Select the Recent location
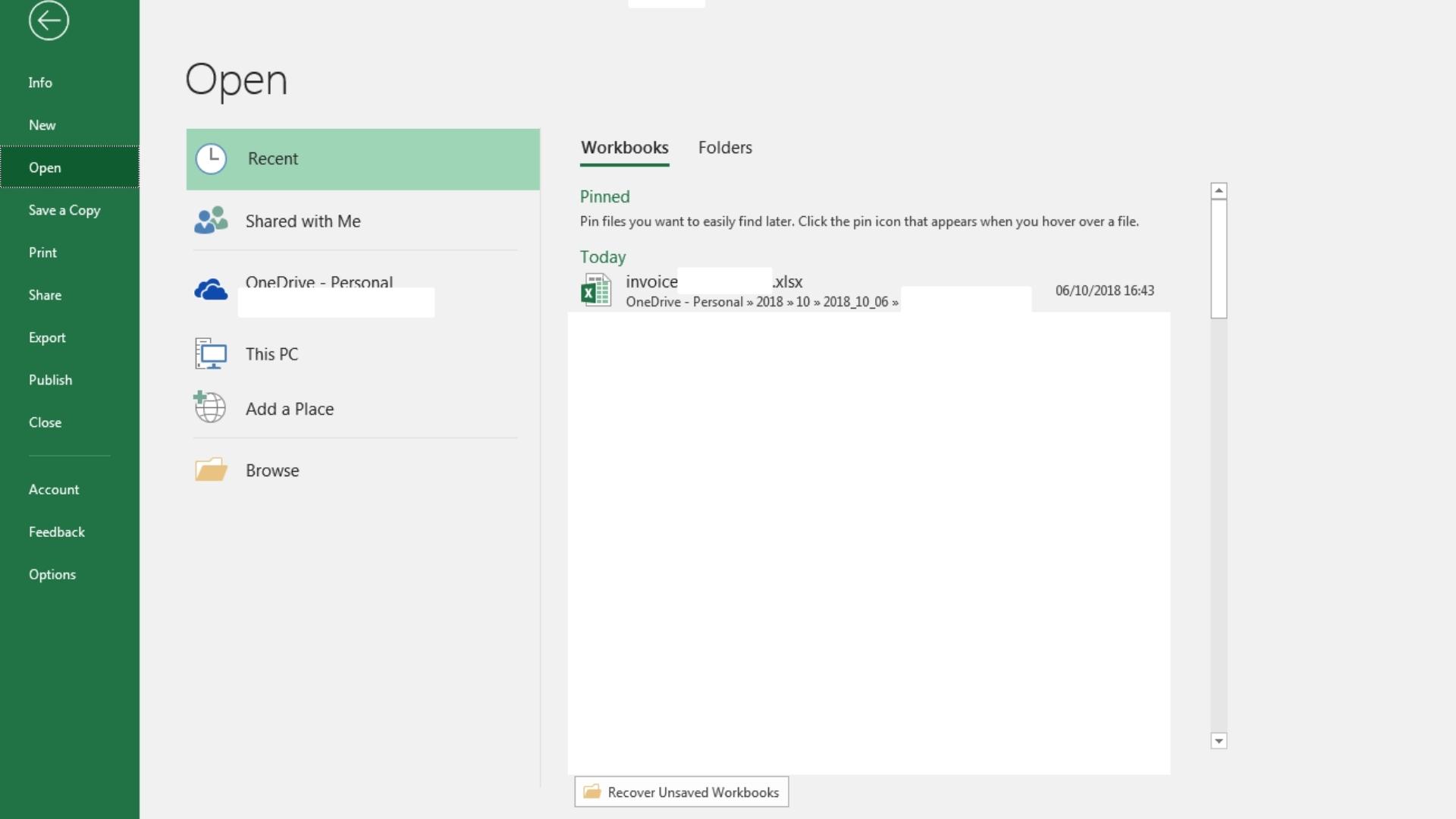The image size is (1456, 819). [363, 159]
